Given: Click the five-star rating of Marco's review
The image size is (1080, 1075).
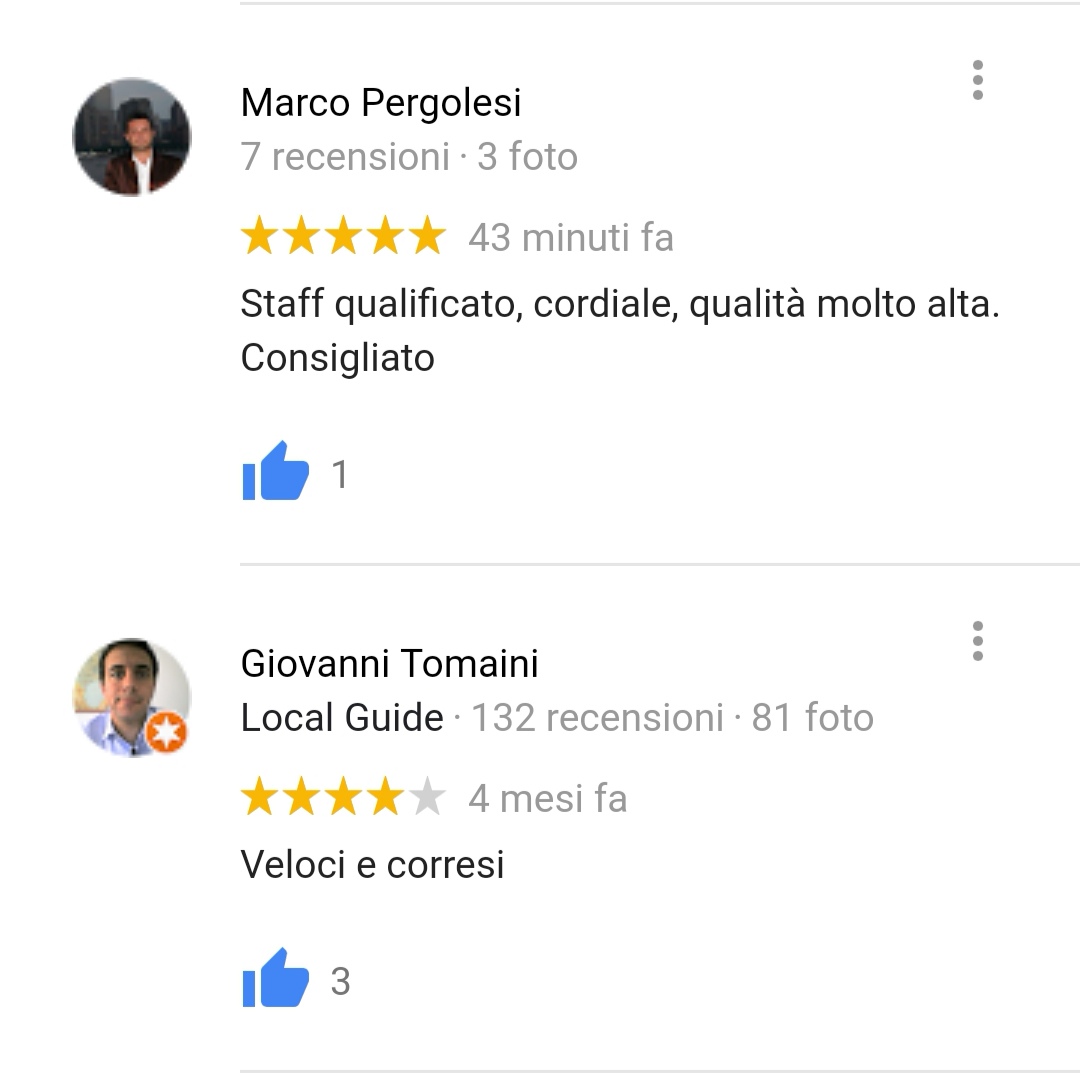Looking at the screenshot, I should (343, 235).
